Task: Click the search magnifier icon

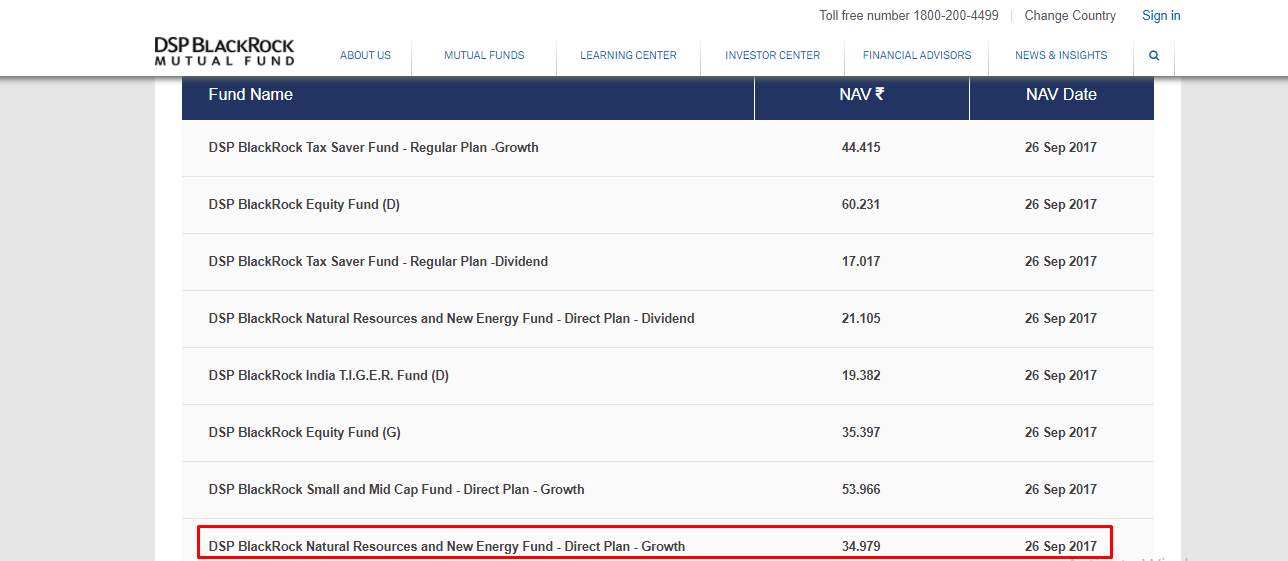Action: point(1154,56)
